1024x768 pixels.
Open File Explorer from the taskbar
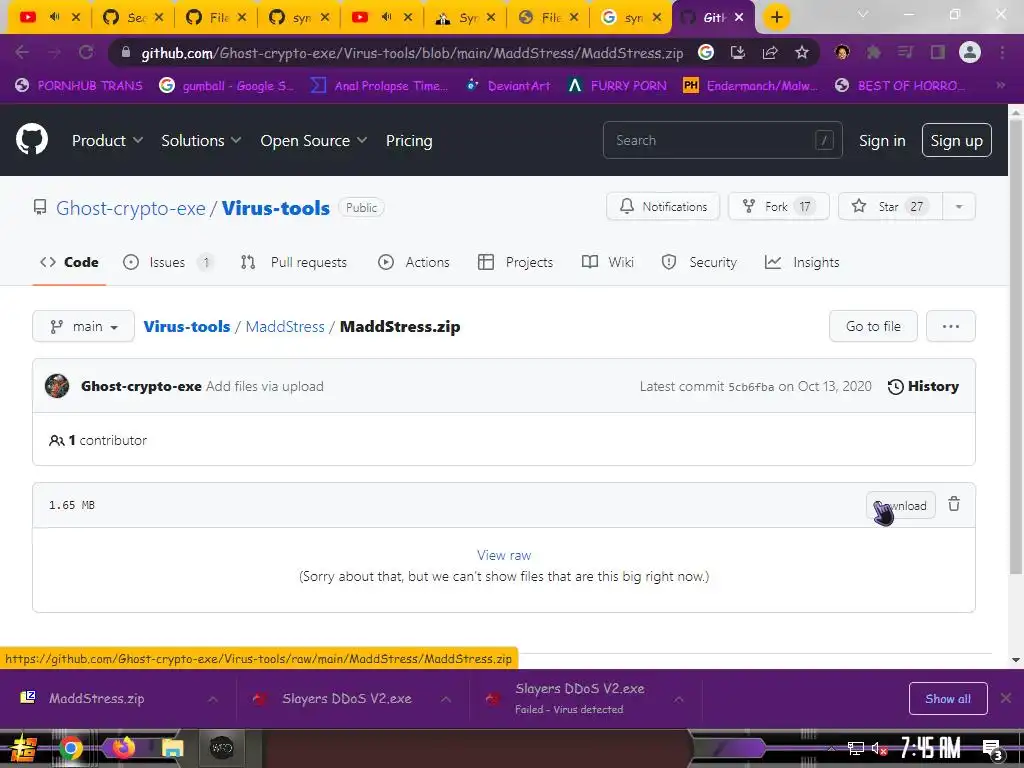[173, 748]
